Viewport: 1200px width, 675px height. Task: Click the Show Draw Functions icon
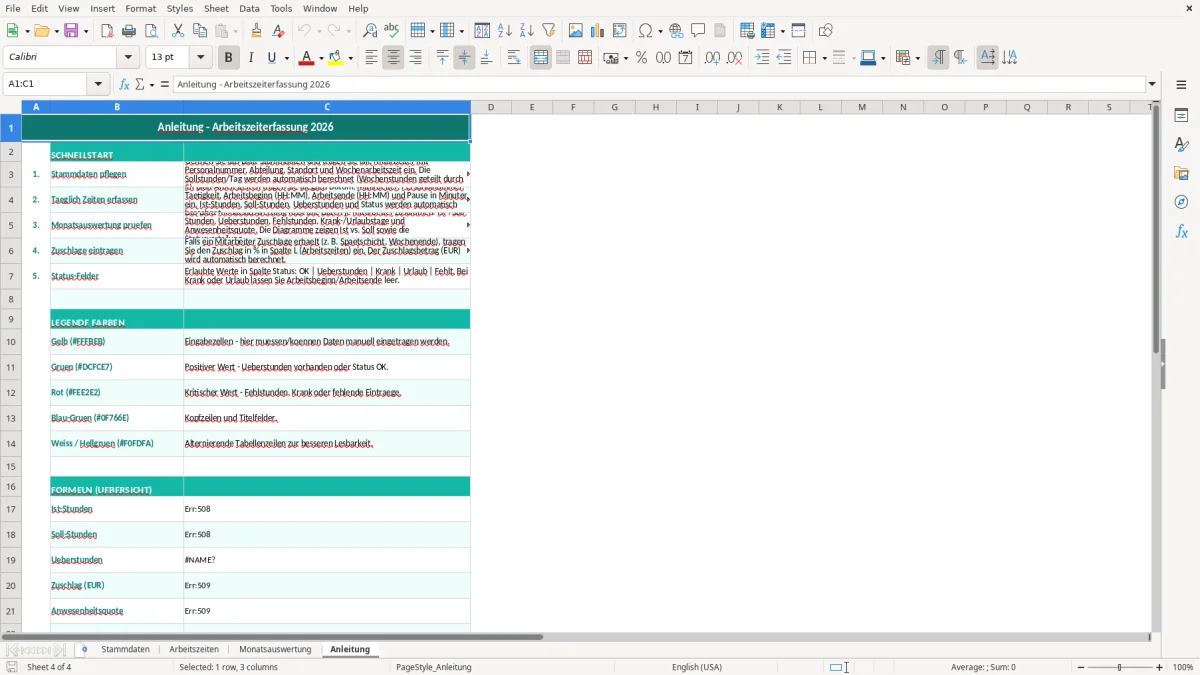pos(826,31)
